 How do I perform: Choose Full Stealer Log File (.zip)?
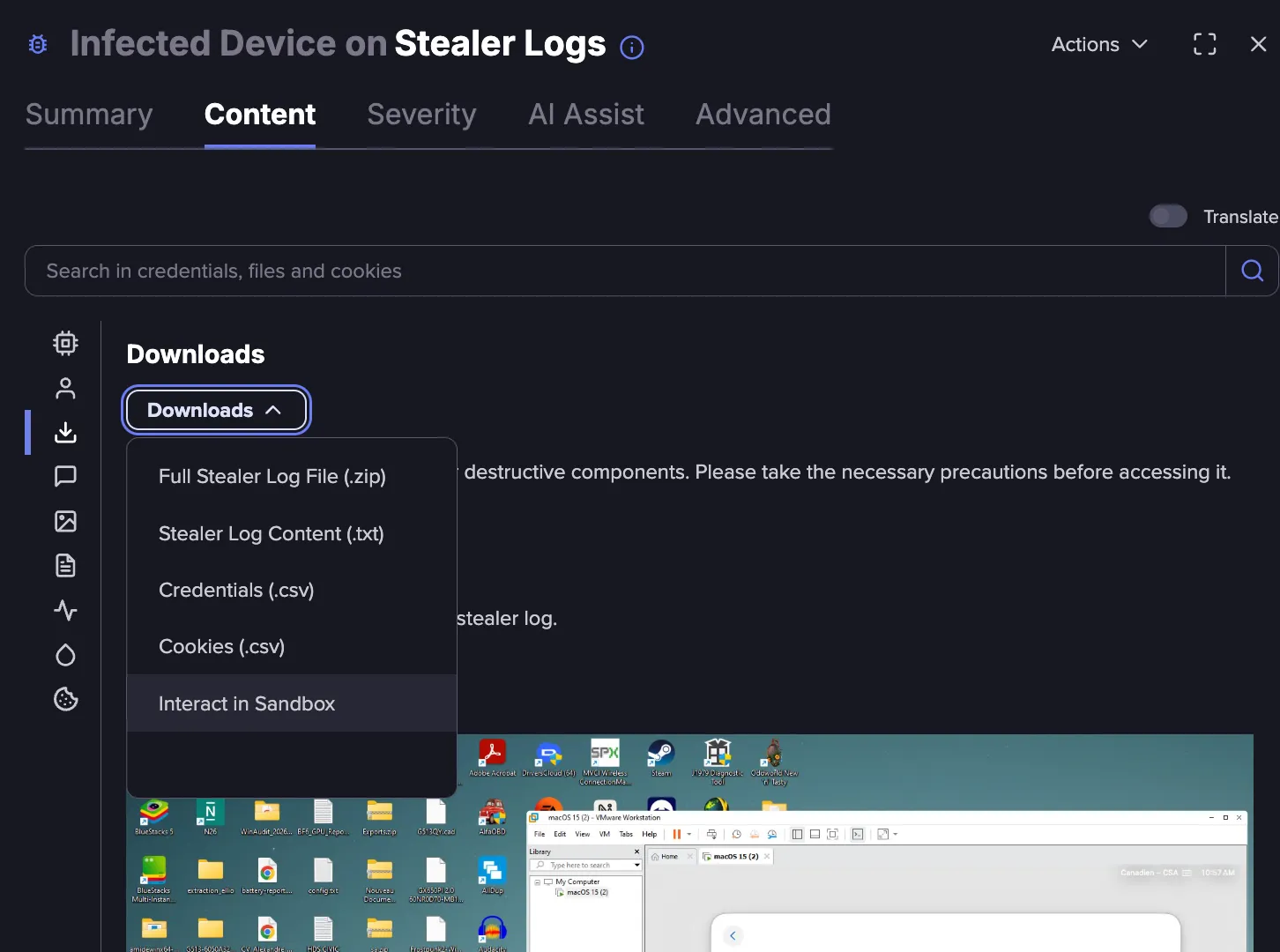292,476
